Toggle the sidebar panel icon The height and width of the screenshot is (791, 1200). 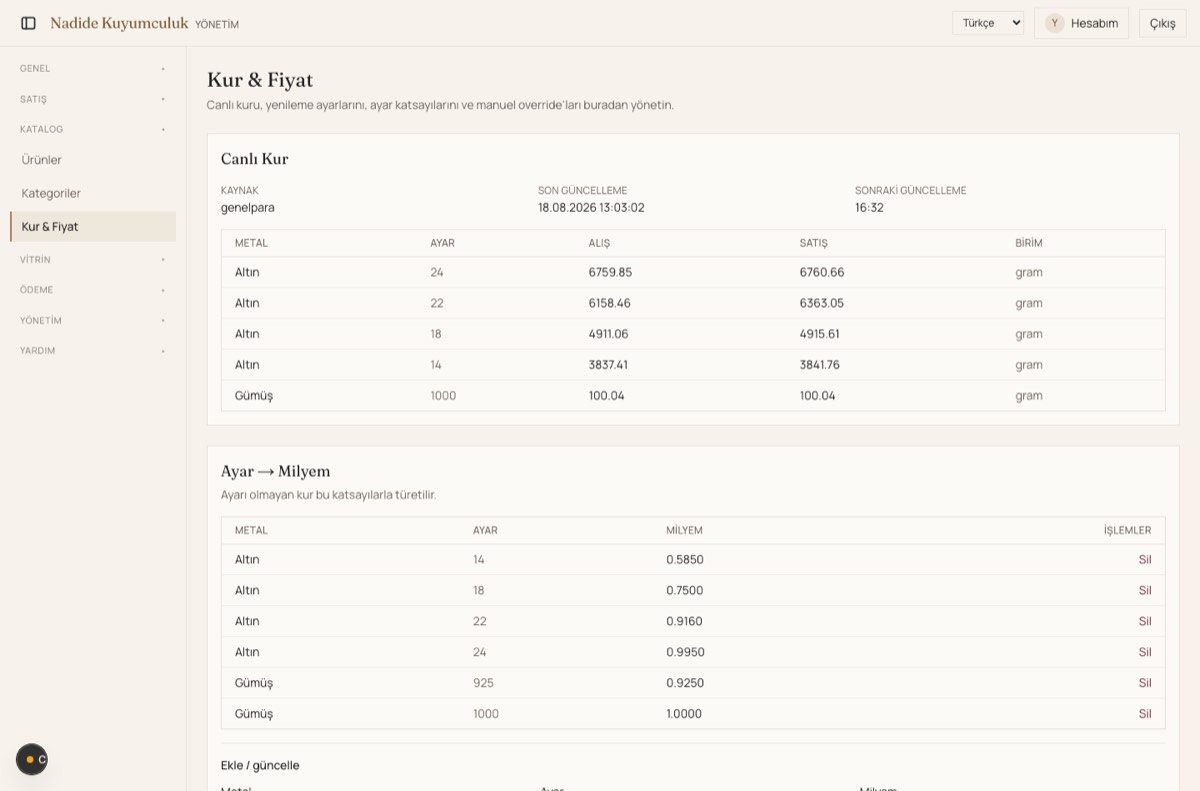(28, 23)
